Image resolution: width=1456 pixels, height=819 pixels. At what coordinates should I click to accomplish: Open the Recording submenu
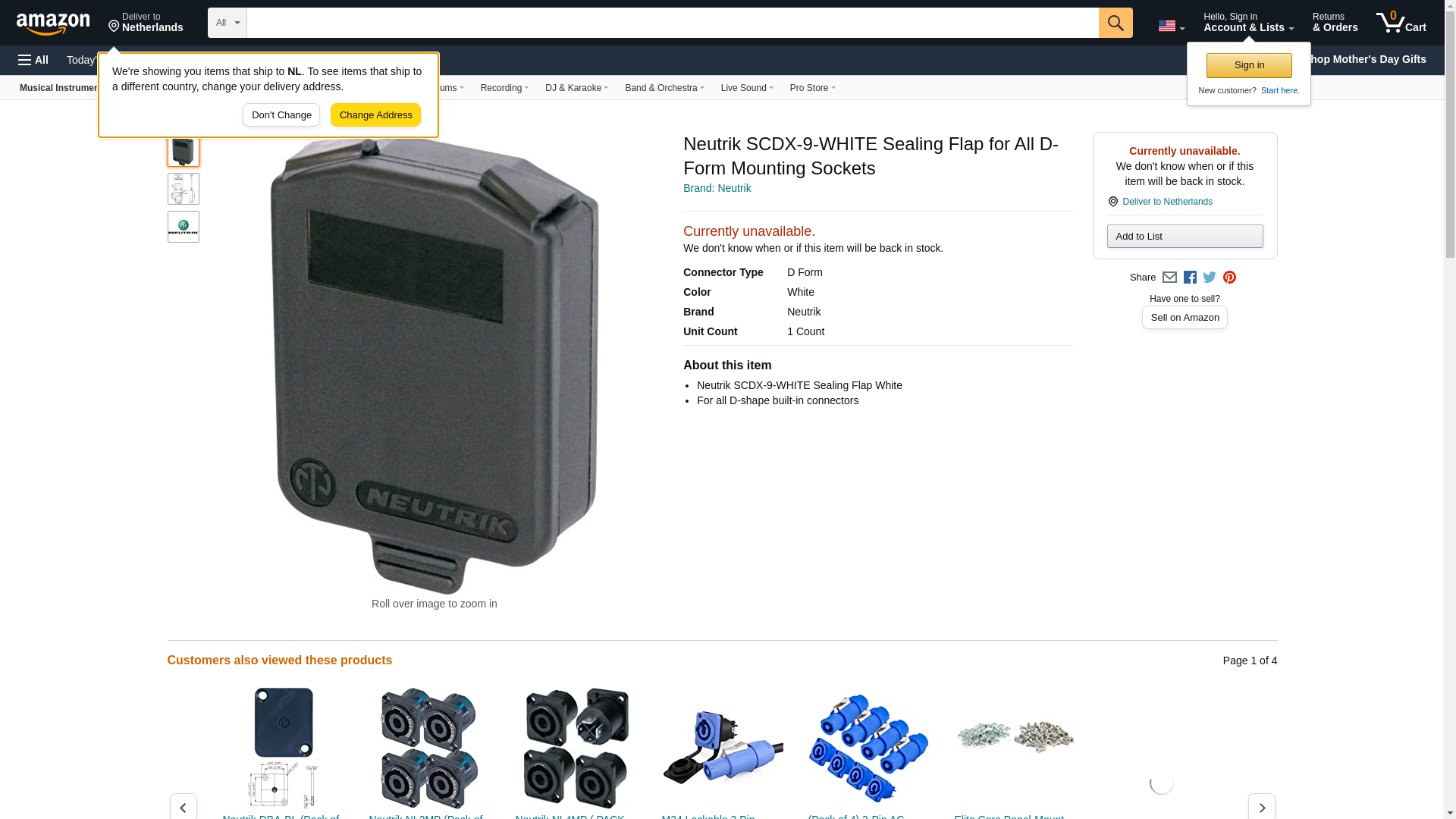tap(504, 88)
